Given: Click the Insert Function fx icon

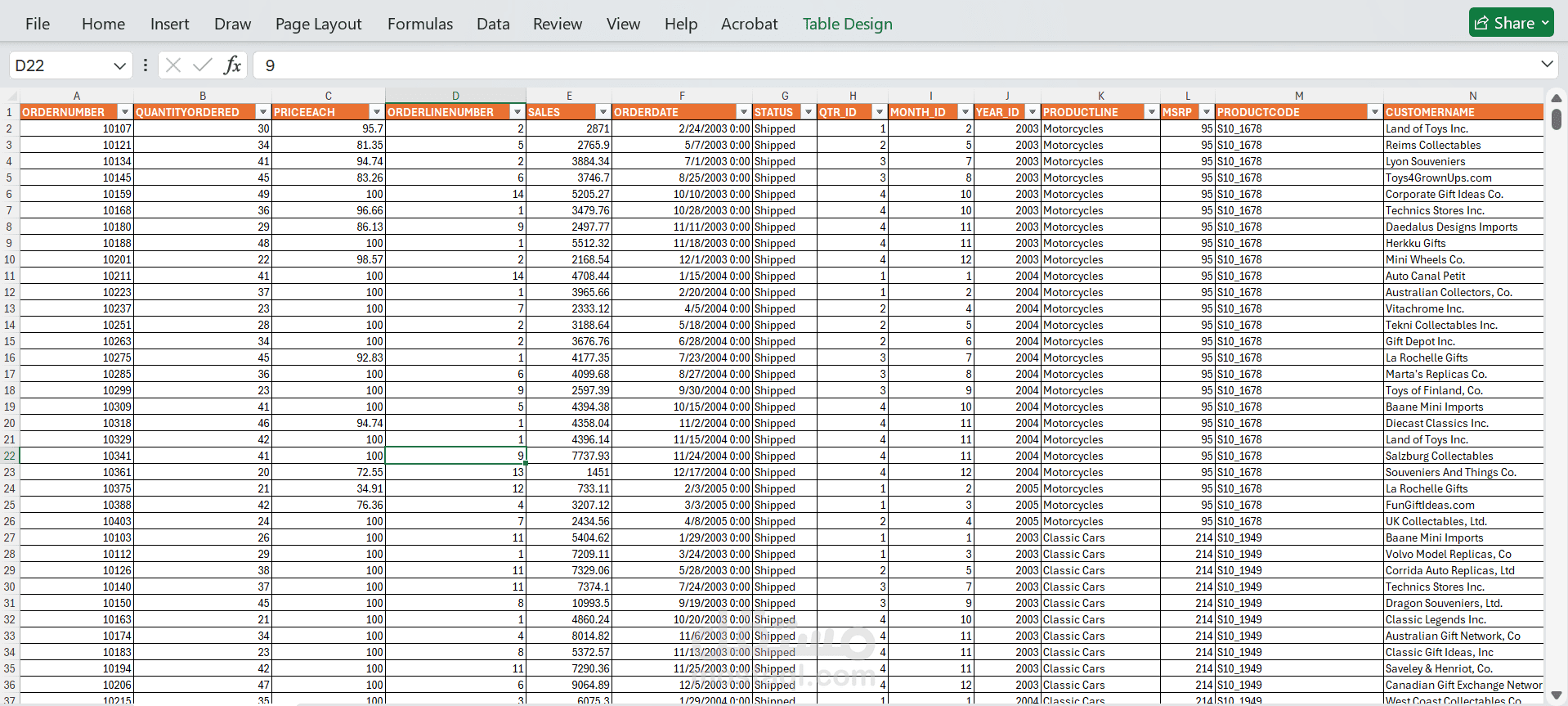Looking at the screenshot, I should [232, 65].
